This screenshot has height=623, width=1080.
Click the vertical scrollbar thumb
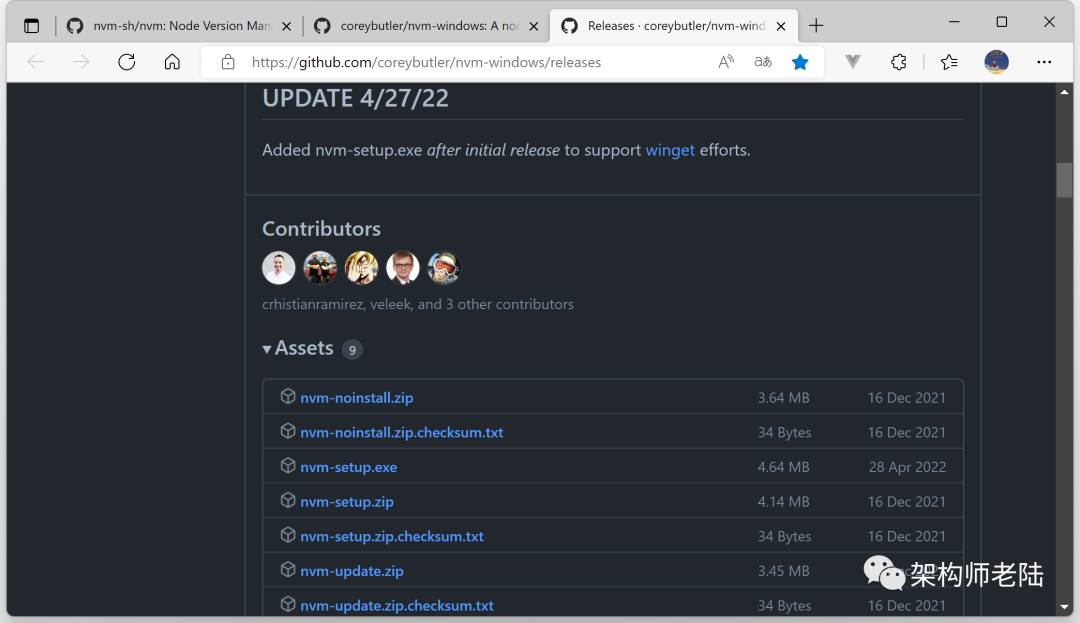(x=1064, y=179)
